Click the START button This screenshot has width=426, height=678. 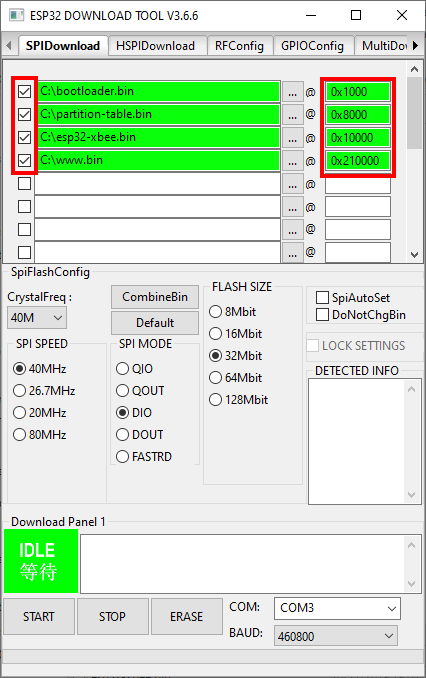39,617
